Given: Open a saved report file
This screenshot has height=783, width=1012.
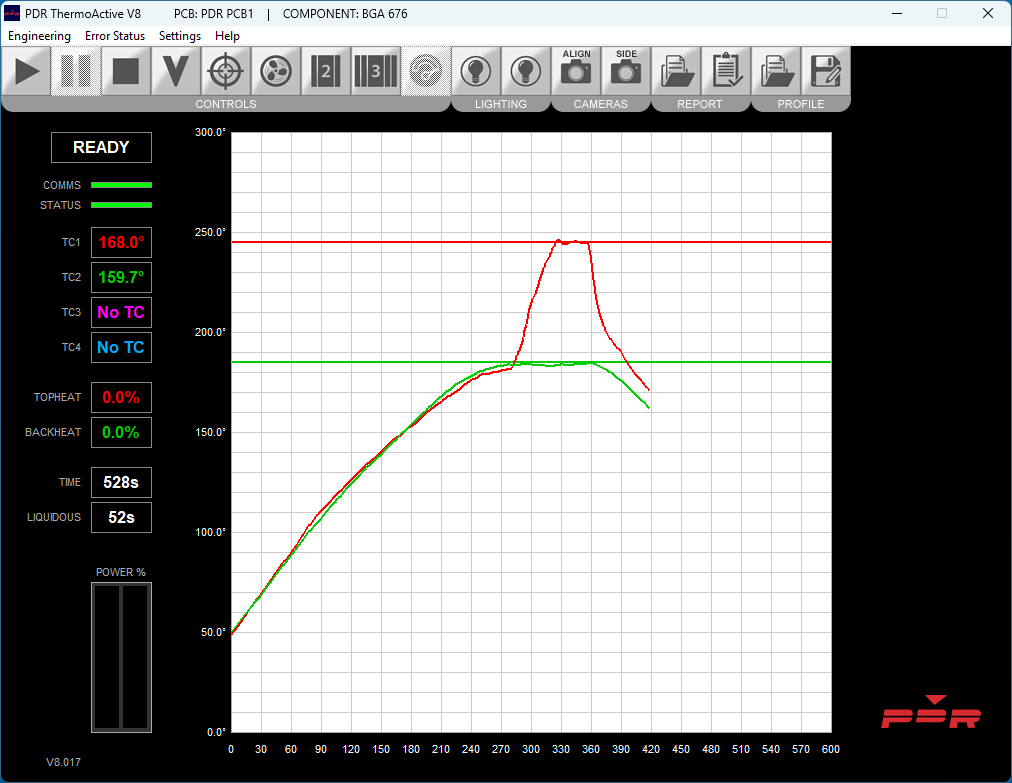Looking at the screenshot, I should pos(676,71).
